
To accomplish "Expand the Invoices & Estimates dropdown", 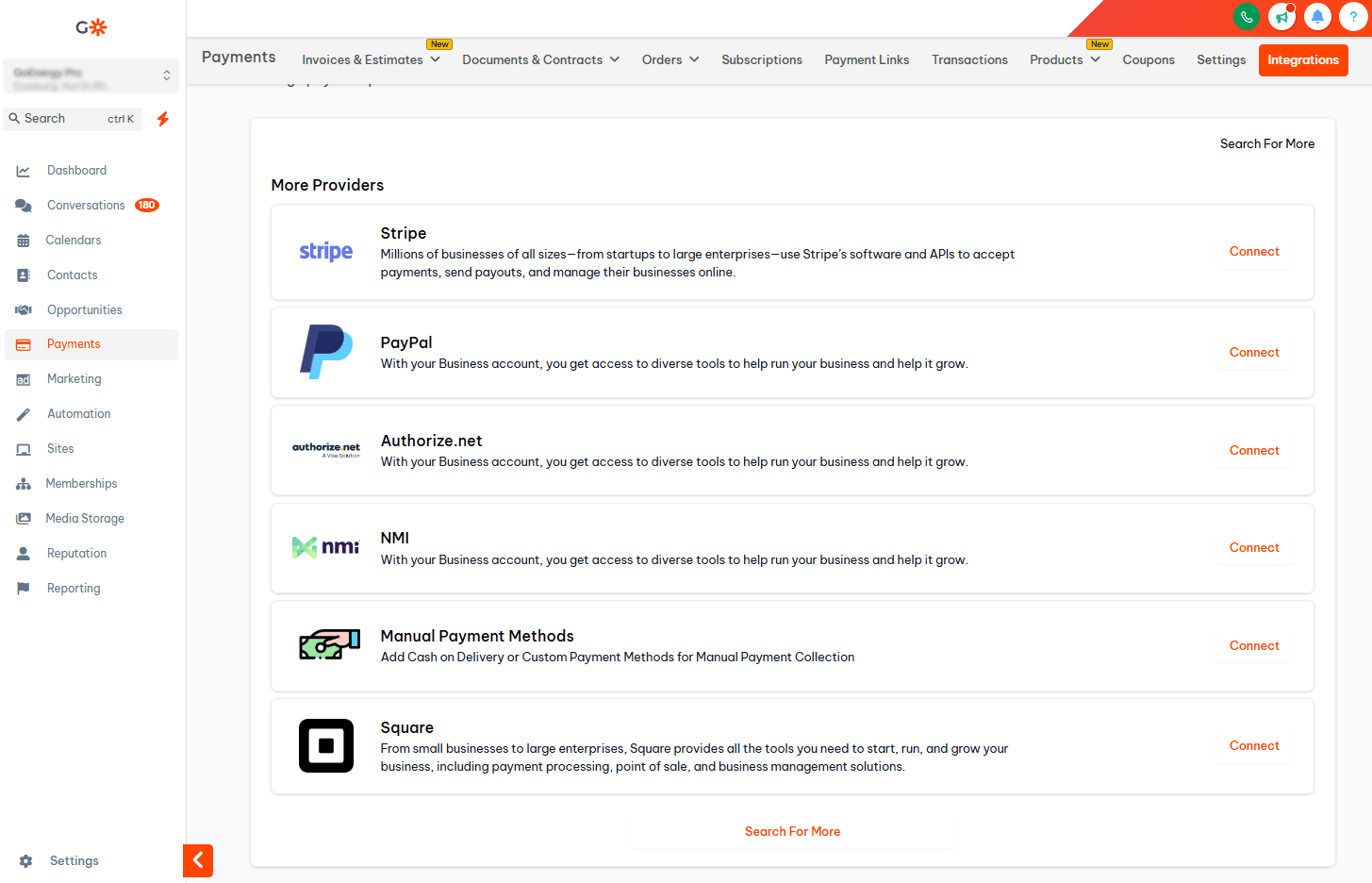I will pos(372,59).
